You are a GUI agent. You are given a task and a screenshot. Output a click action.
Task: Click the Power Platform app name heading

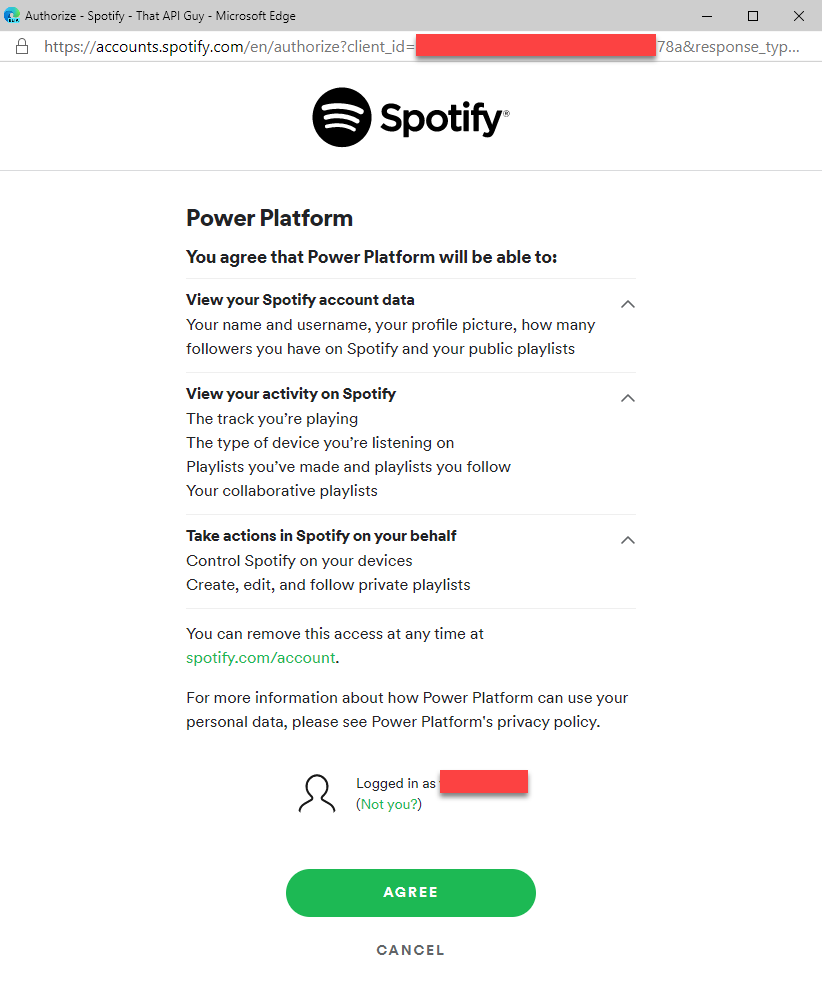[x=269, y=218]
